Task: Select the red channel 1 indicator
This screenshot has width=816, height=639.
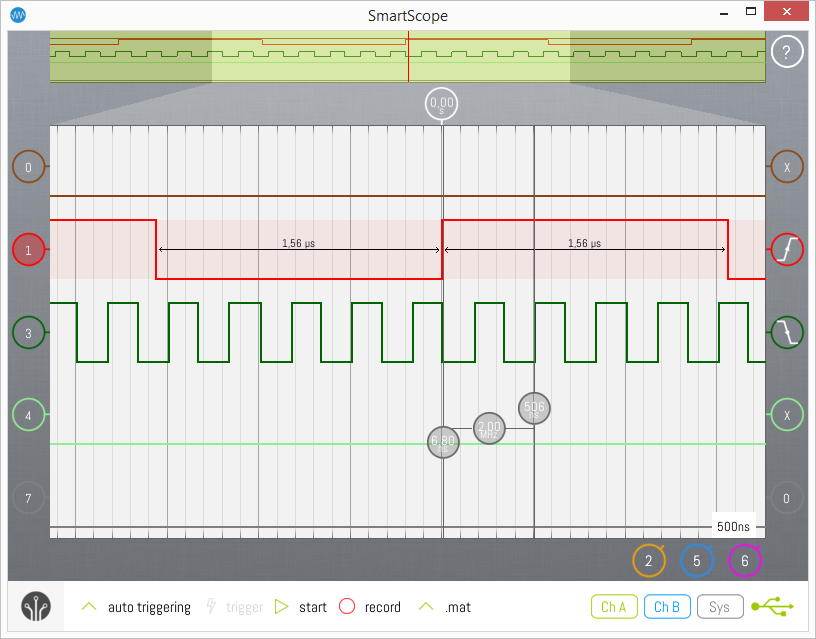Action: pos(28,250)
